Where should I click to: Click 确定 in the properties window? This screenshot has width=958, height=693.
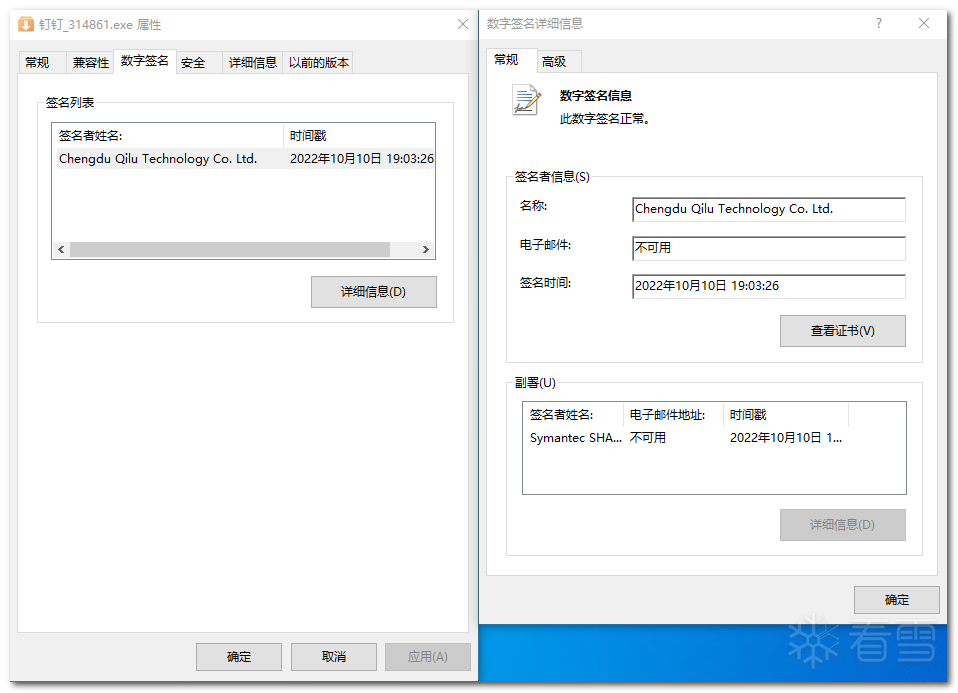[239, 656]
